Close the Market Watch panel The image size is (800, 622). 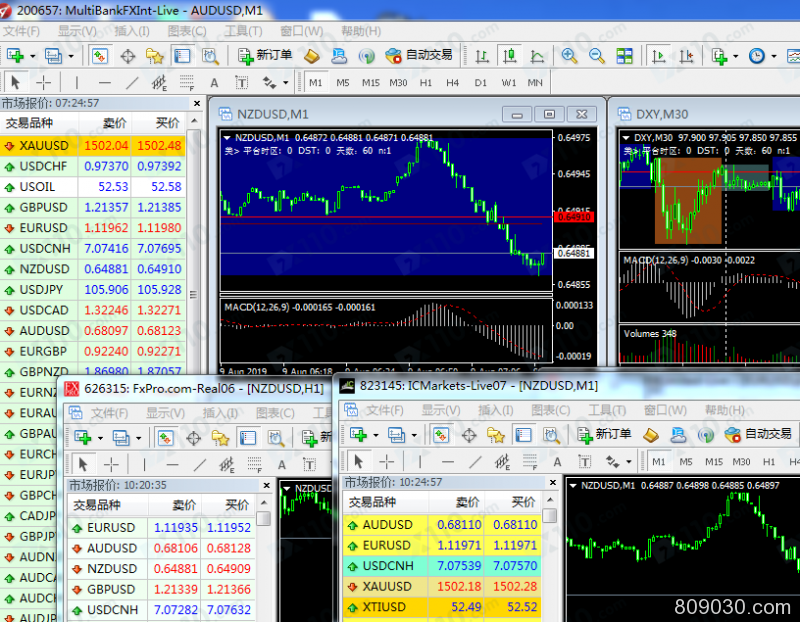point(197,103)
